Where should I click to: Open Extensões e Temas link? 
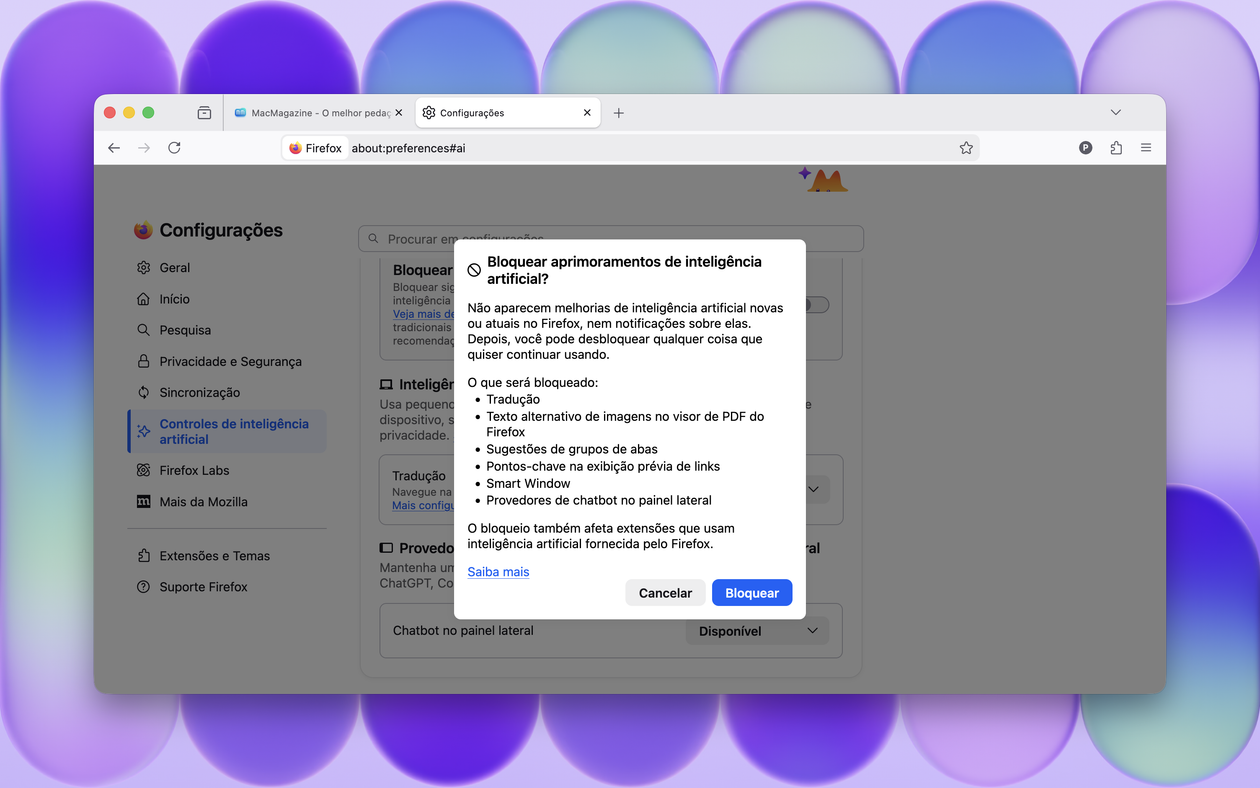pos(227,556)
